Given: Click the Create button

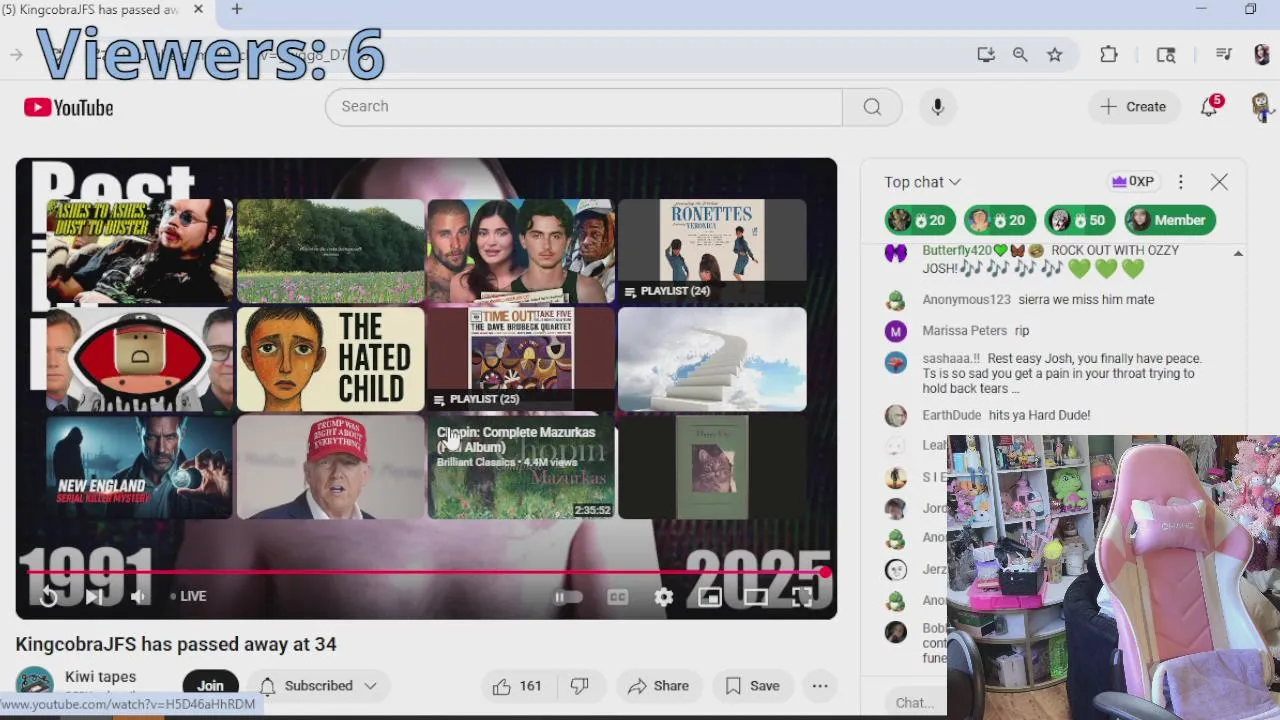Looking at the screenshot, I should 1133,107.
